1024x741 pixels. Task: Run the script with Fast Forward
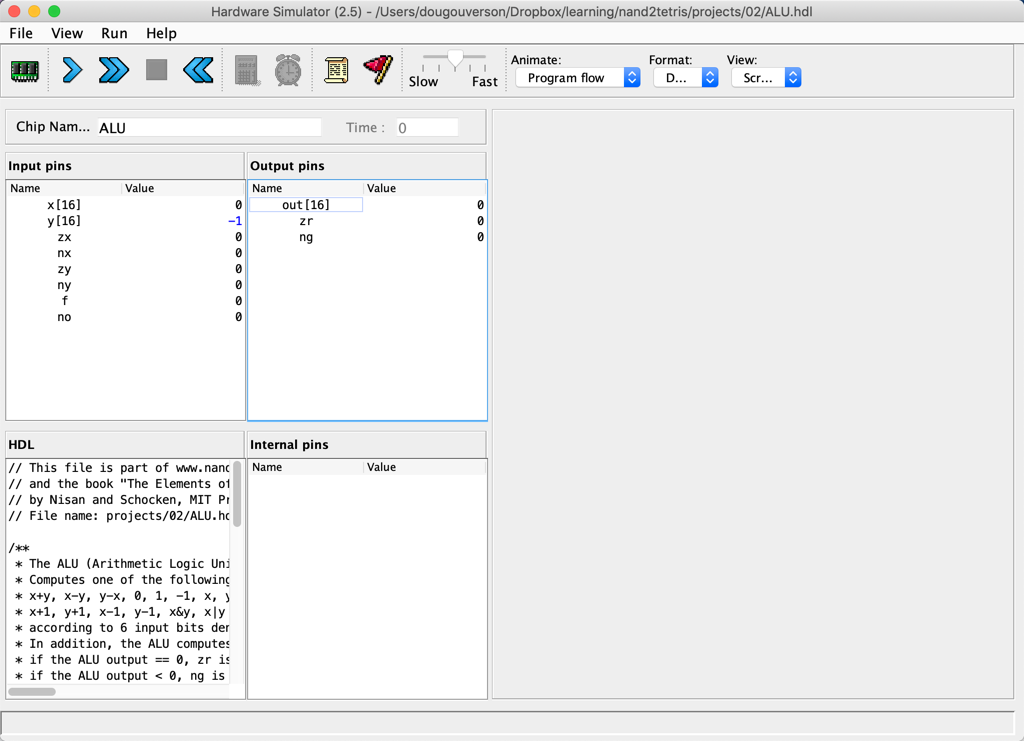pos(114,70)
